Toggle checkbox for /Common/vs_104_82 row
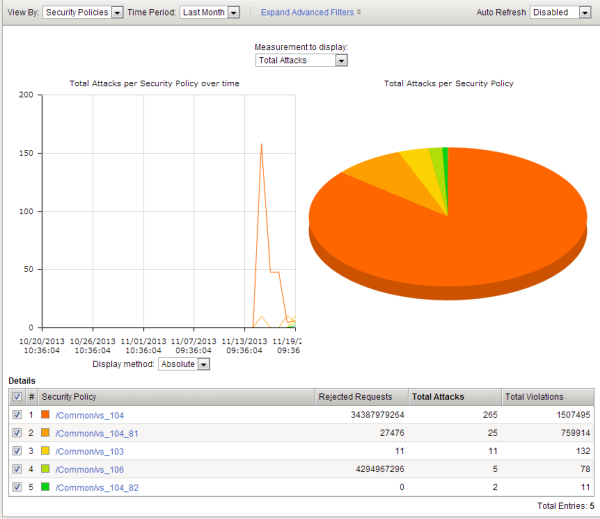The image size is (600, 519). pos(16,487)
